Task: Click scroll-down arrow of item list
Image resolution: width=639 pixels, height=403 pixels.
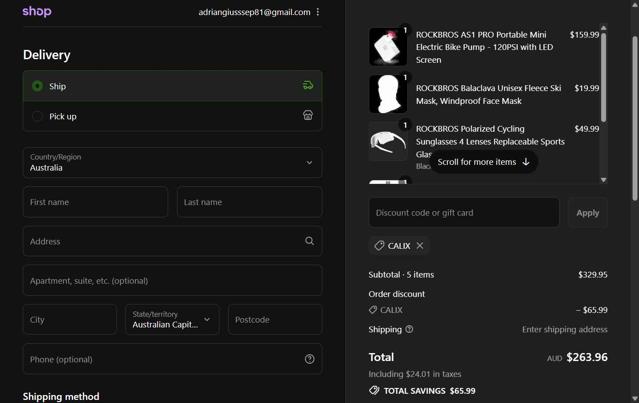Action: point(604,180)
